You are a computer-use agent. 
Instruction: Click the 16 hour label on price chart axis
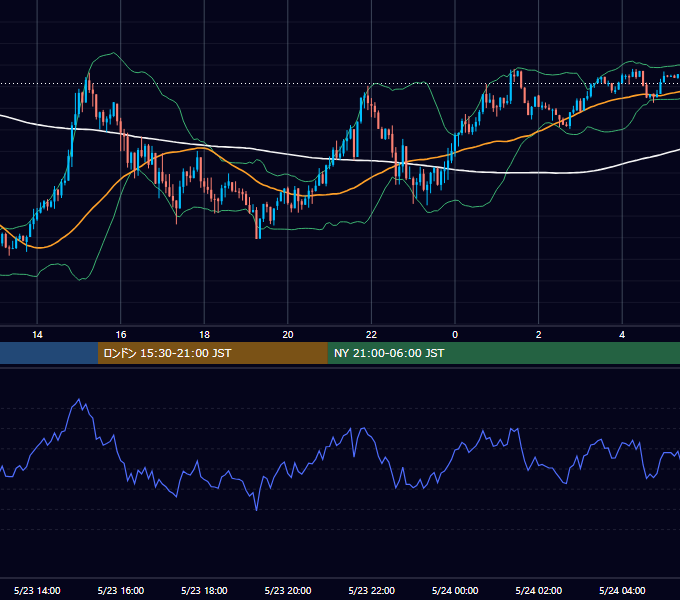pyautogui.click(x=121, y=335)
